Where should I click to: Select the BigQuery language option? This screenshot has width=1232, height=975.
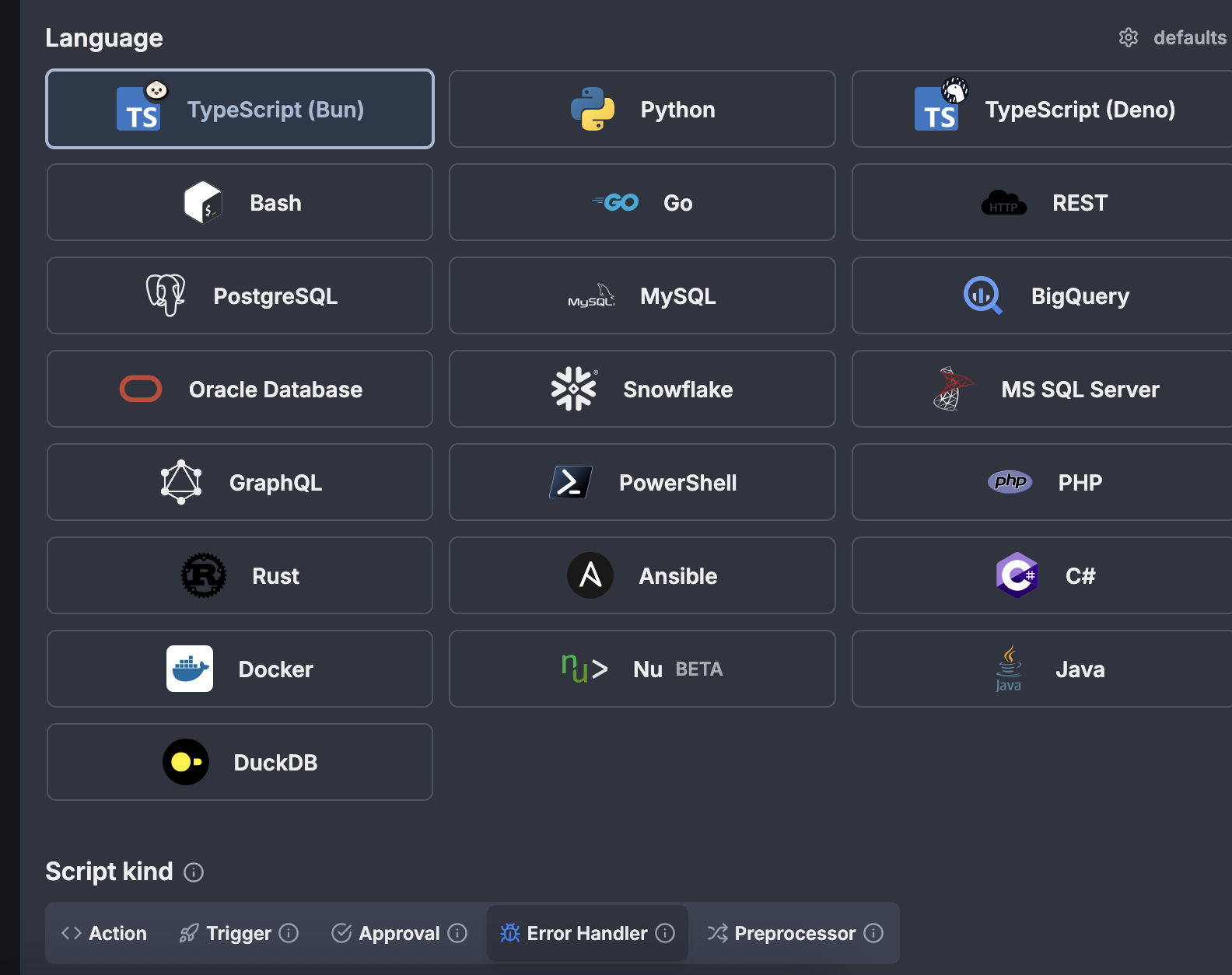coord(1042,295)
